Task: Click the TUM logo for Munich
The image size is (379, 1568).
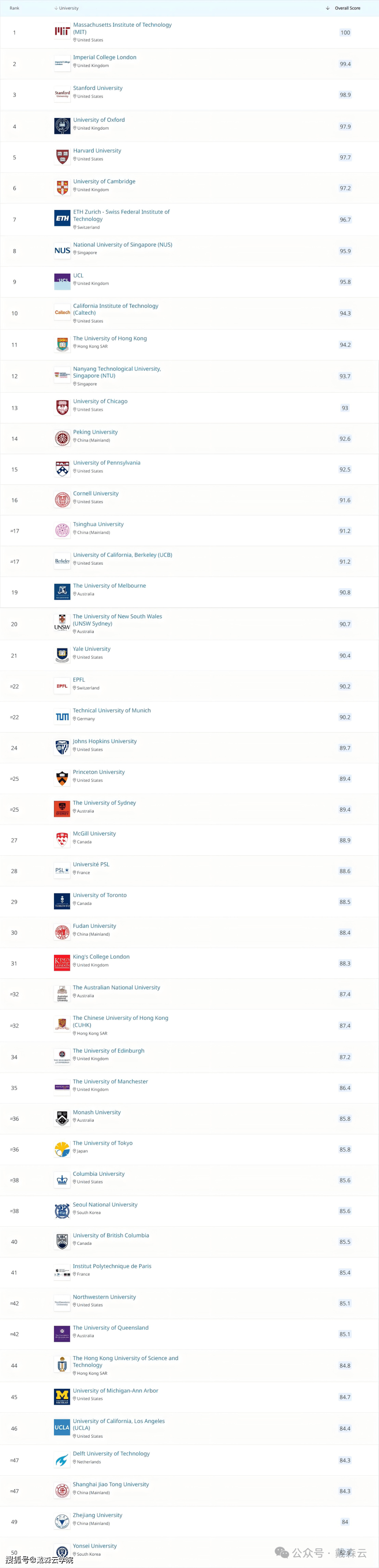Action: click(x=62, y=717)
